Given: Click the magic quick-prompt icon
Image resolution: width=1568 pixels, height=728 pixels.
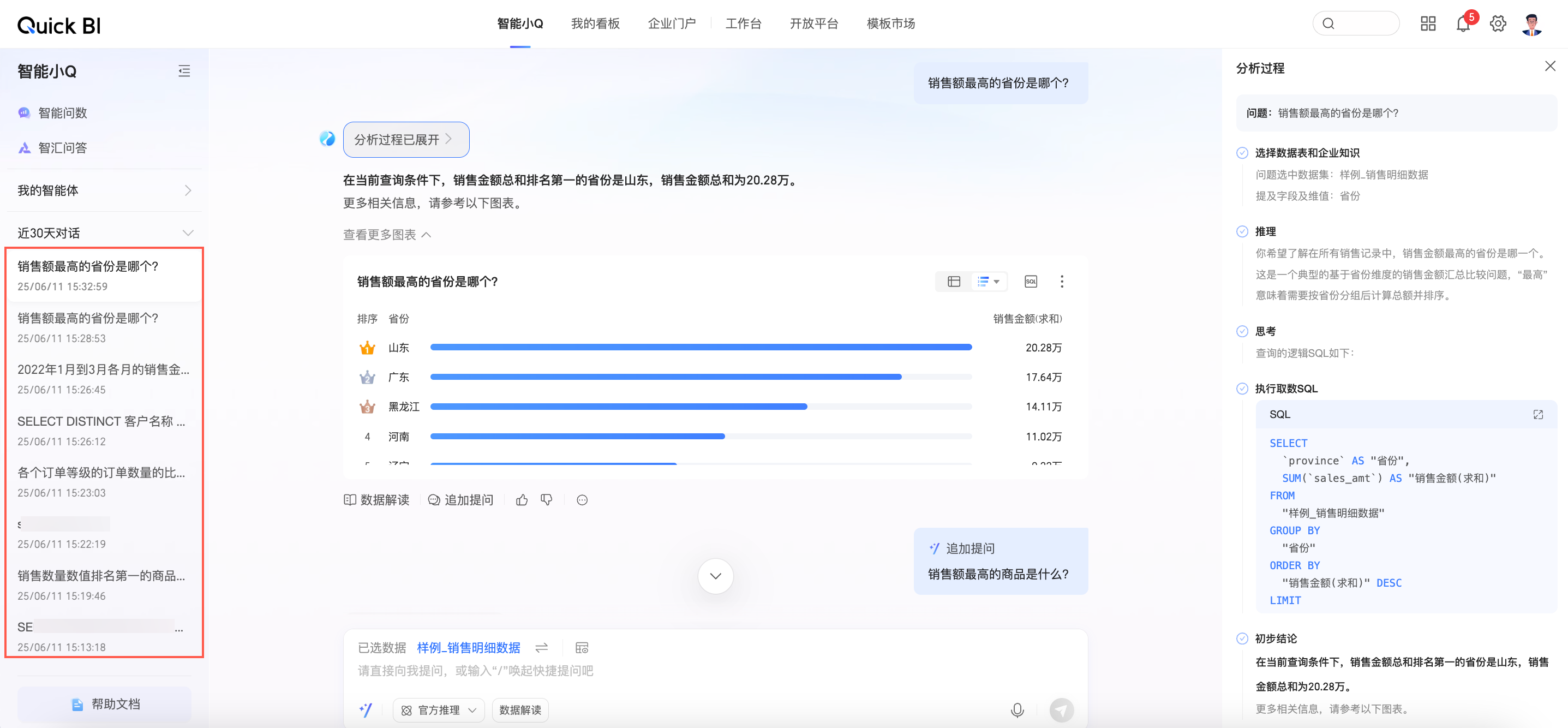Looking at the screenshot, I should (x=365, y=710).
